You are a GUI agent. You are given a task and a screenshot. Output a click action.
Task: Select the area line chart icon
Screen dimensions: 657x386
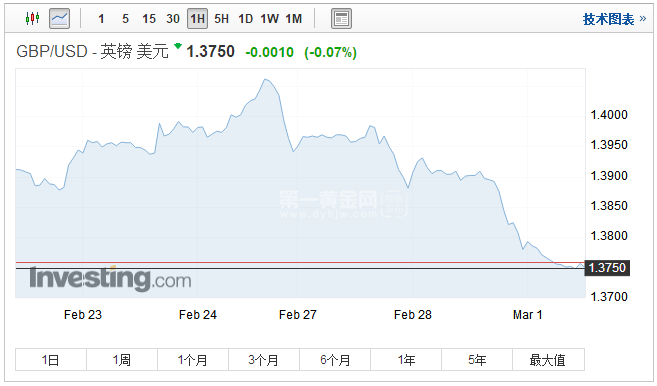(x=59, y=18)
